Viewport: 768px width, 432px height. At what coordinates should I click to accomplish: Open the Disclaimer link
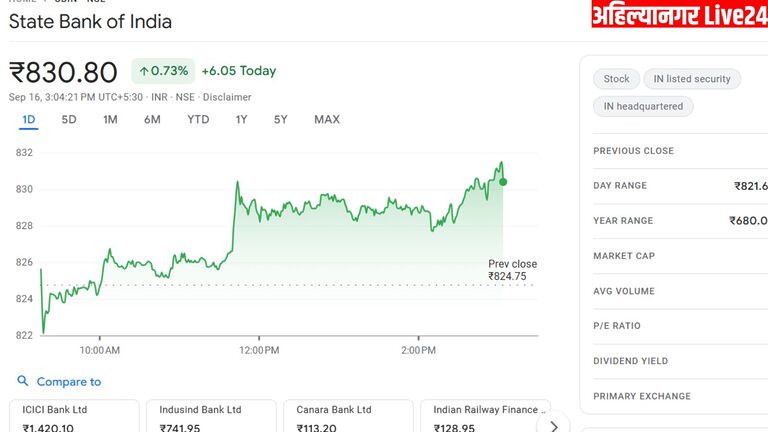click(x=227, y=97)
